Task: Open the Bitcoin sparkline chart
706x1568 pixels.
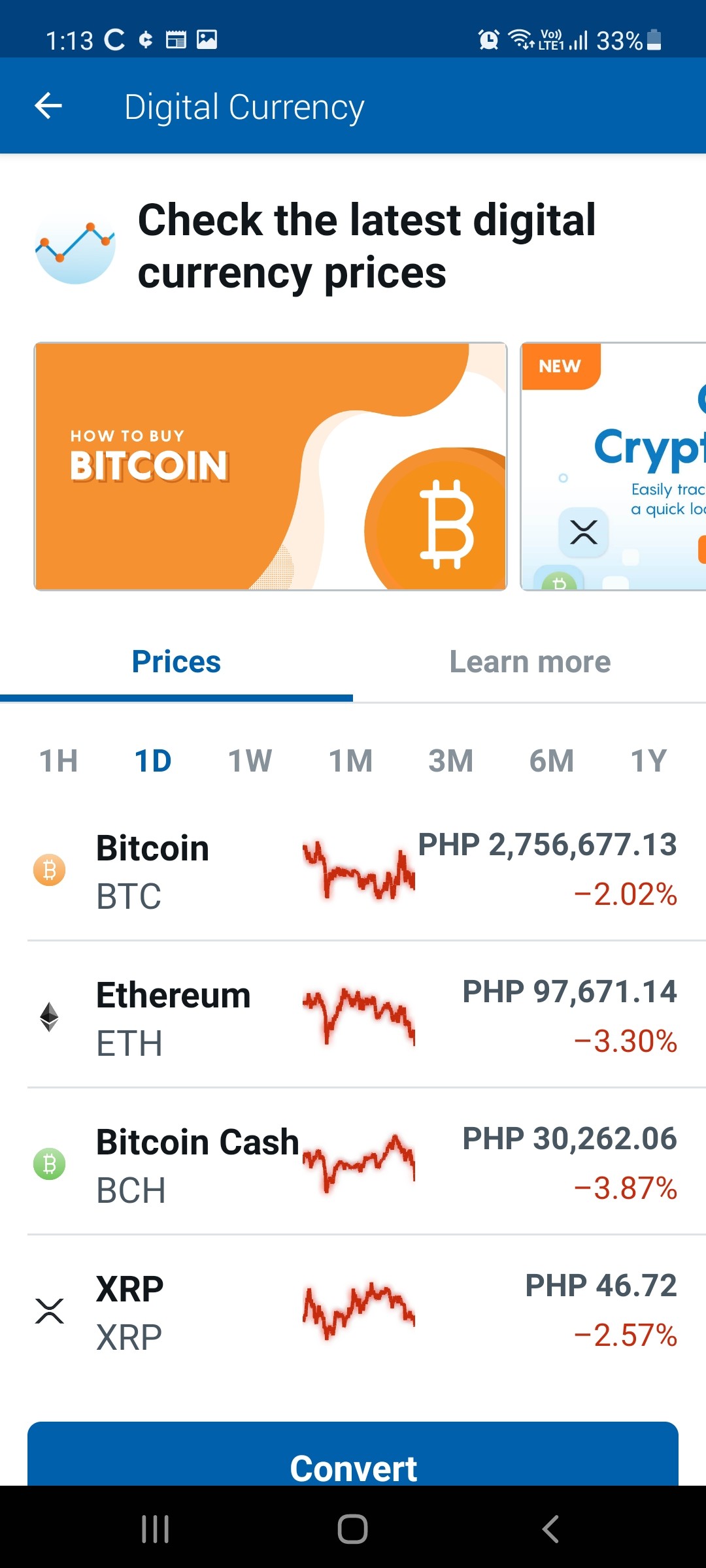Action: coord(358,870)
